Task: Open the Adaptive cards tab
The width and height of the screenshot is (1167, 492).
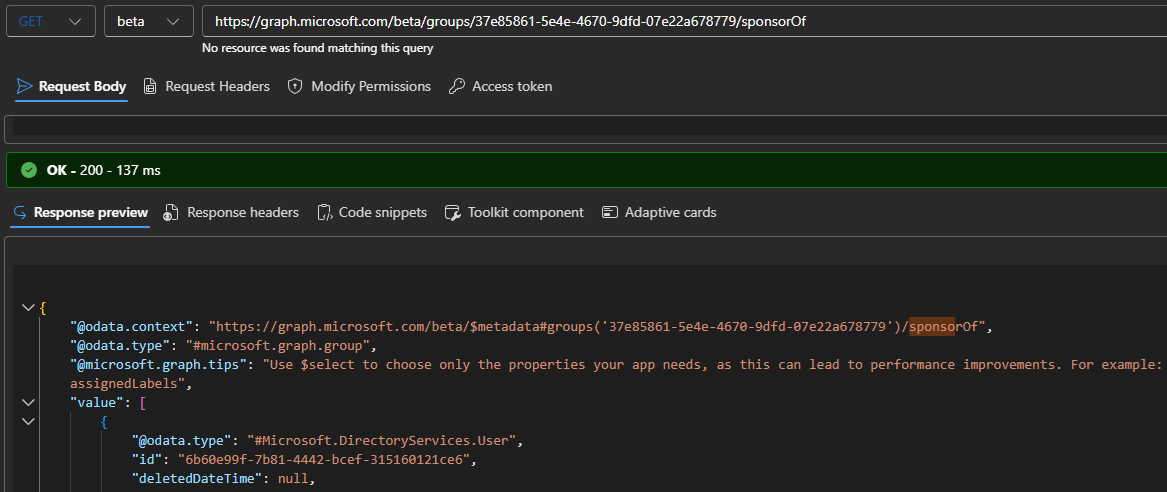Action: point(659,212)
